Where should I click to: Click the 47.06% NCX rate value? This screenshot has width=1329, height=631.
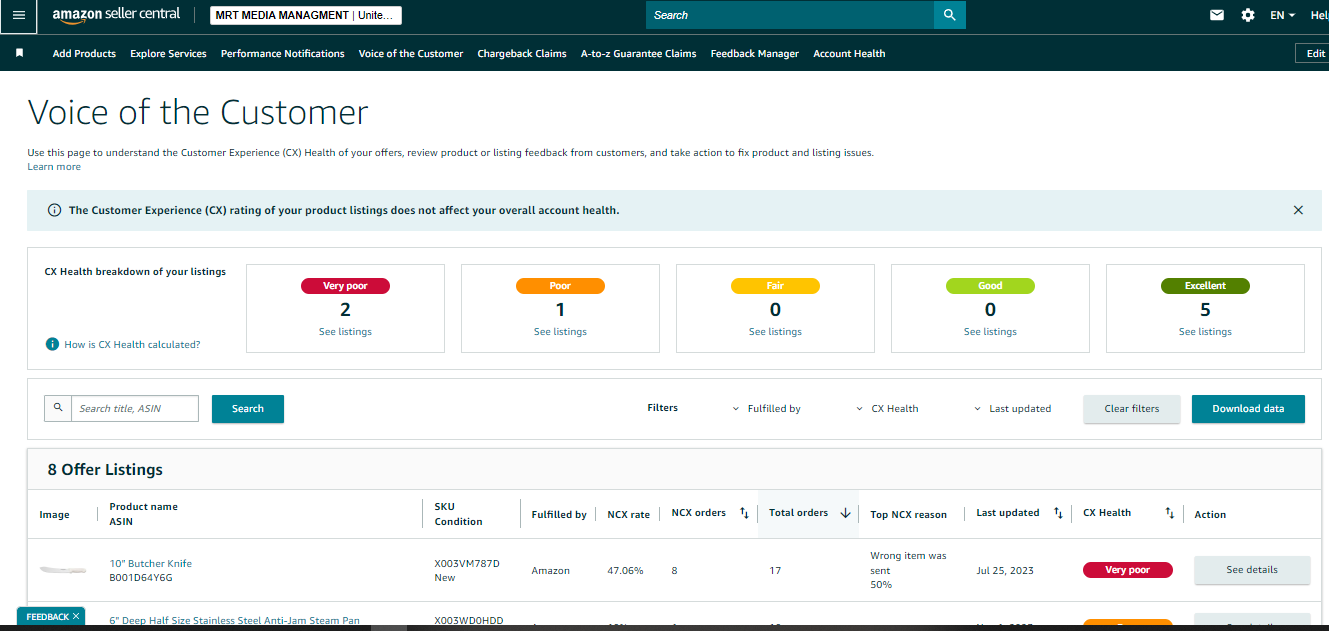tap(625, 571)
